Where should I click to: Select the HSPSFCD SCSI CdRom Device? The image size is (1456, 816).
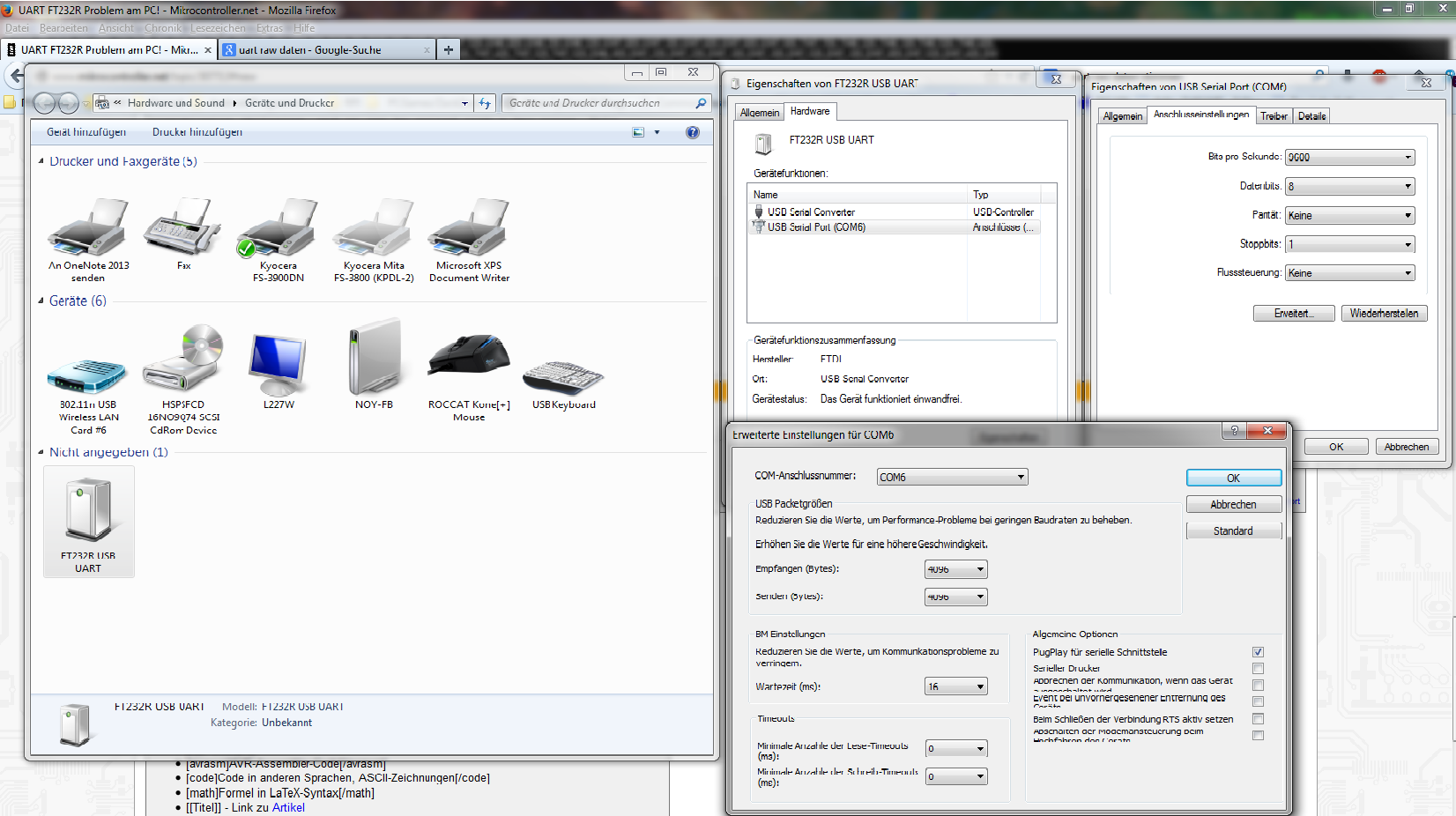coord(183,379)
